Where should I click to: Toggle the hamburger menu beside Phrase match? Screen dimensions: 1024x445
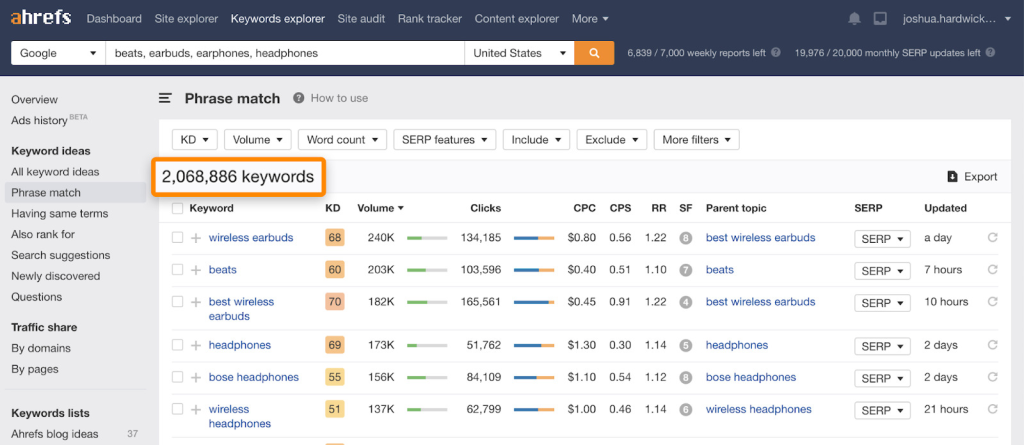coord(166,98)
